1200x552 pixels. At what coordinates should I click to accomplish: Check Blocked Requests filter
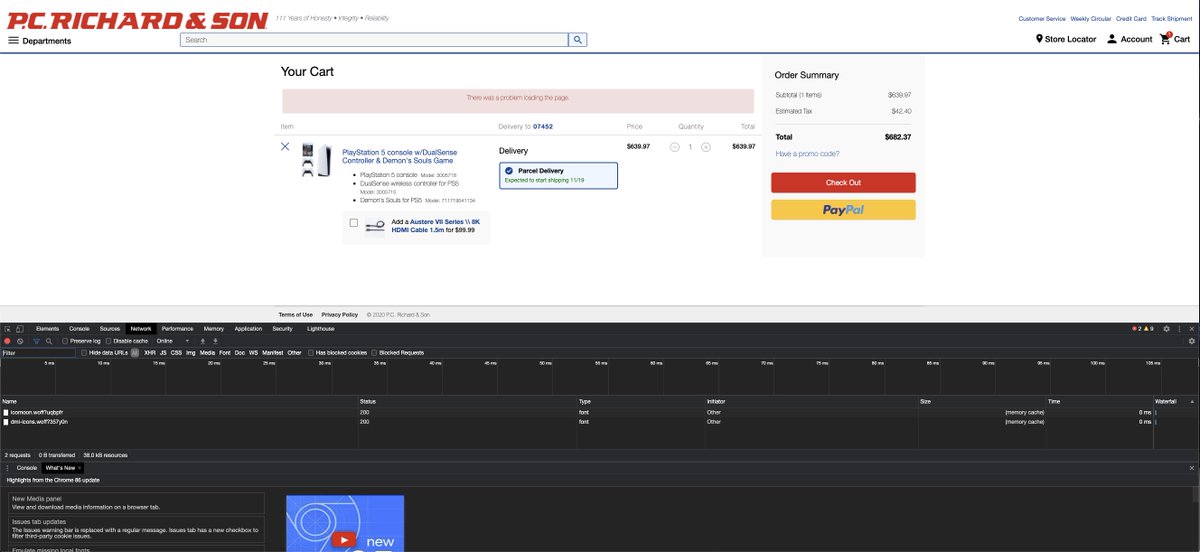[x=375, y=353]
